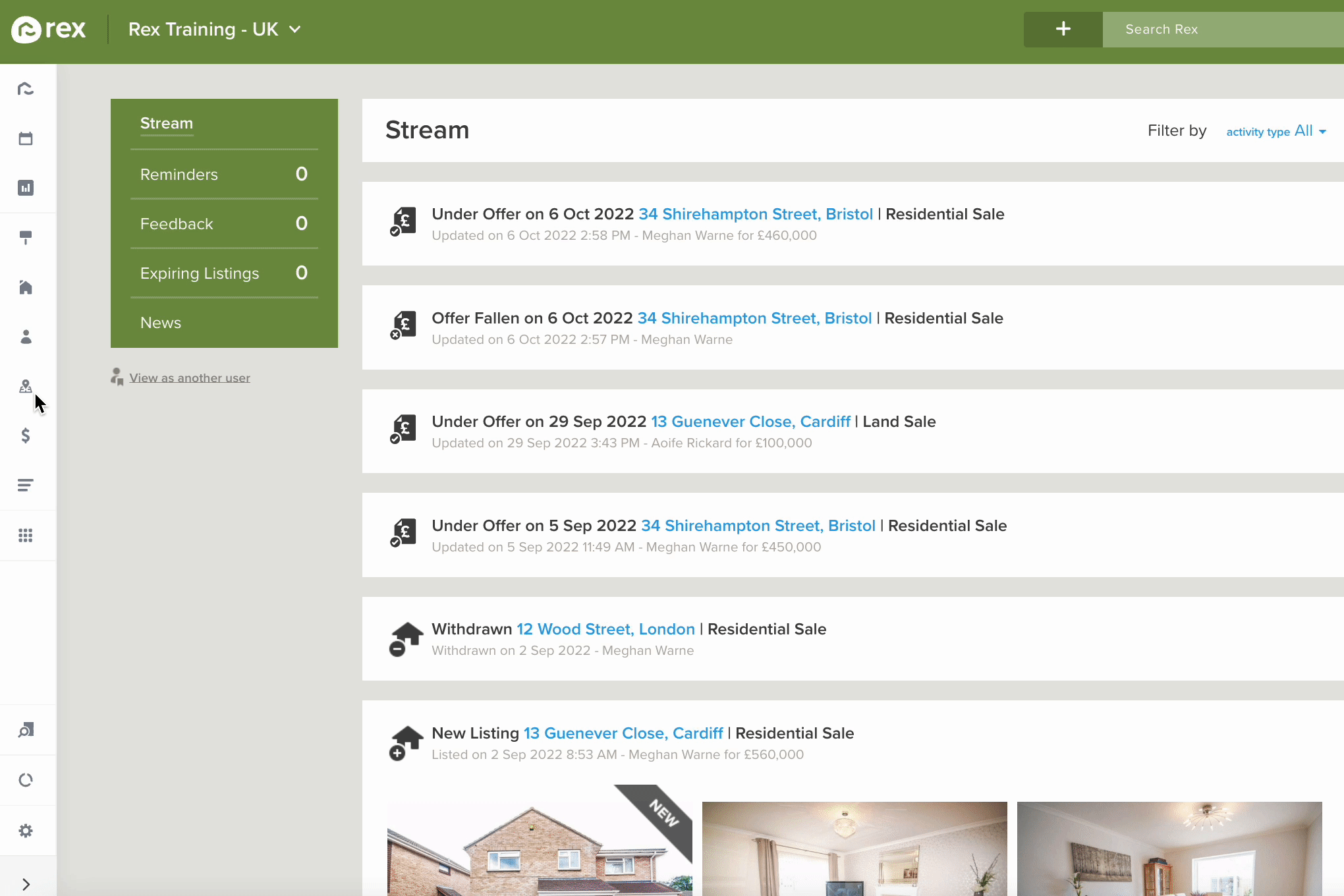Viewport: 1344px width, 896px height.
Task: Click the Offer Fallen icon
Action: (x=403, y=325)
